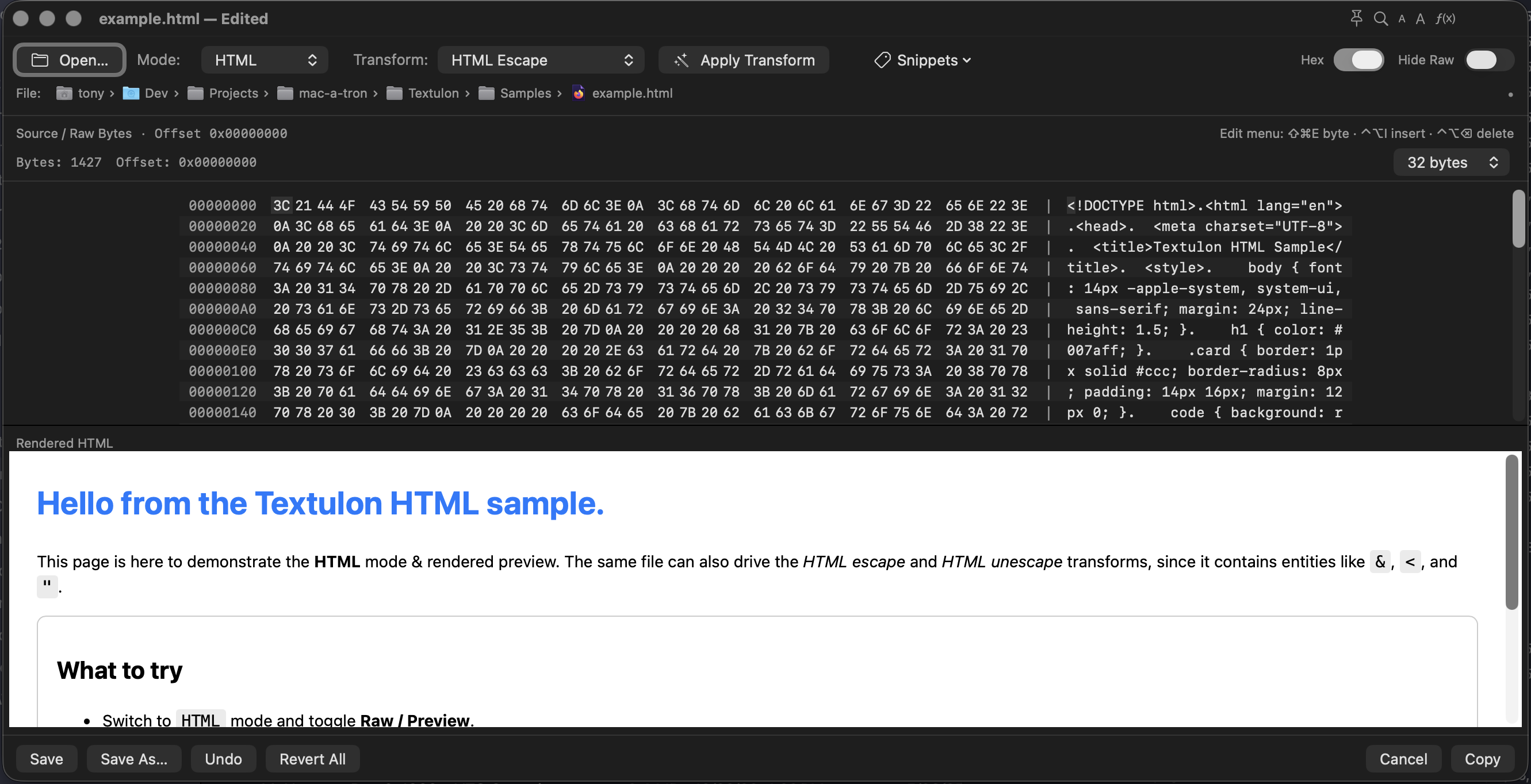The image size is (1531, 784).
Task: Open the f(x) functions icon
Action: pyautogui.click(x=1445, y=18)
